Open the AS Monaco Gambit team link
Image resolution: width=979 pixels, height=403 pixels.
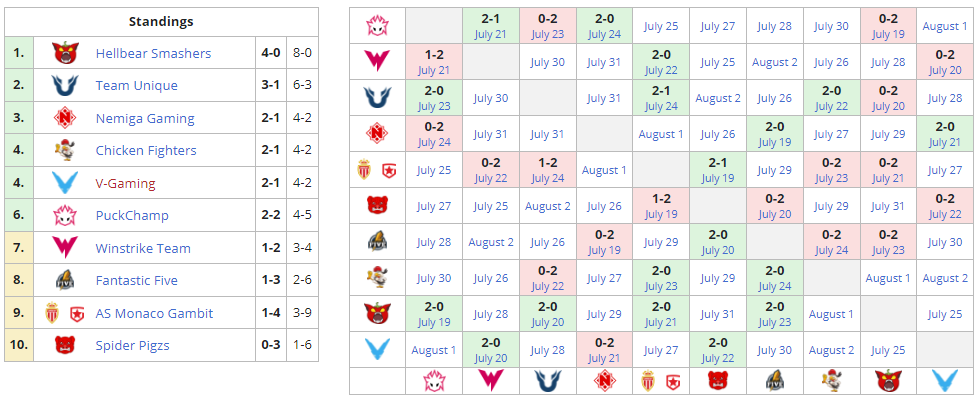154,313
